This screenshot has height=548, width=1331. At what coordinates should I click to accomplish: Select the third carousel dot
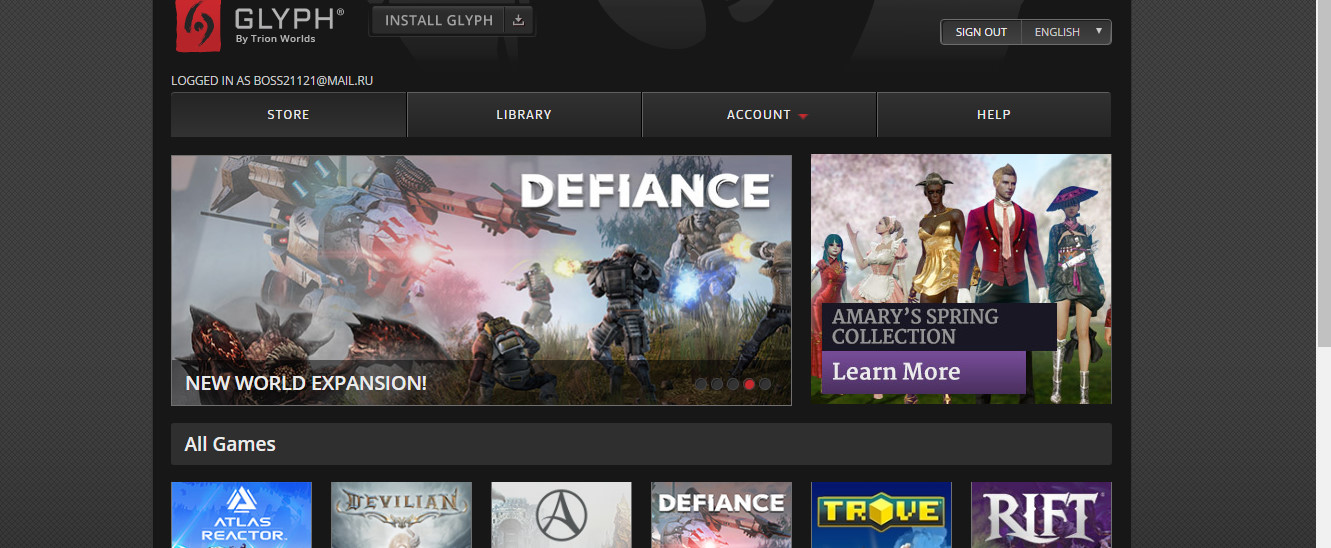point(733,384)
